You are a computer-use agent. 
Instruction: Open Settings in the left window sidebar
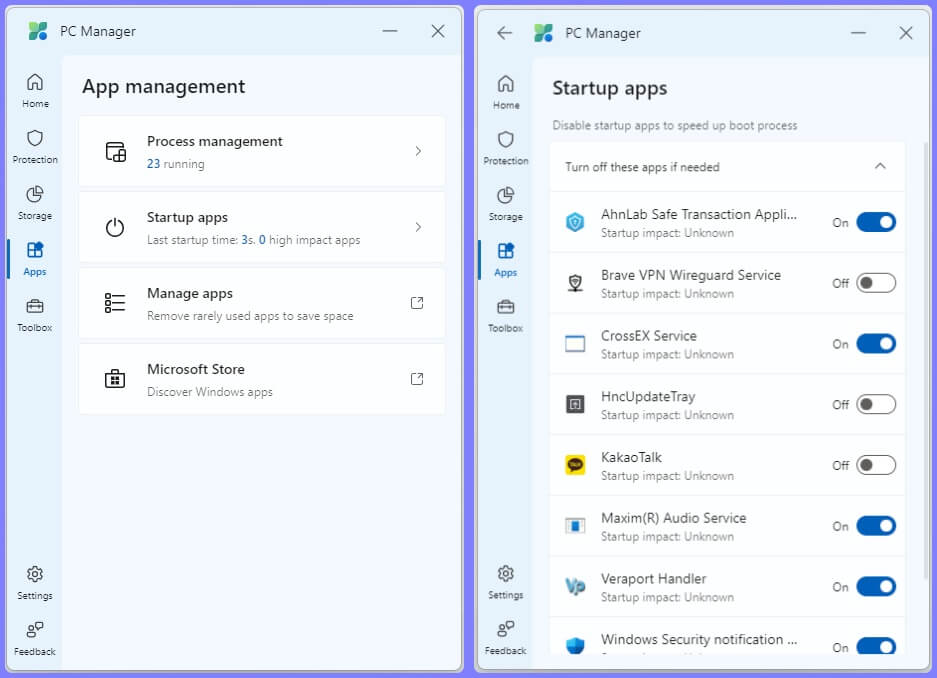tap(35, 582)
